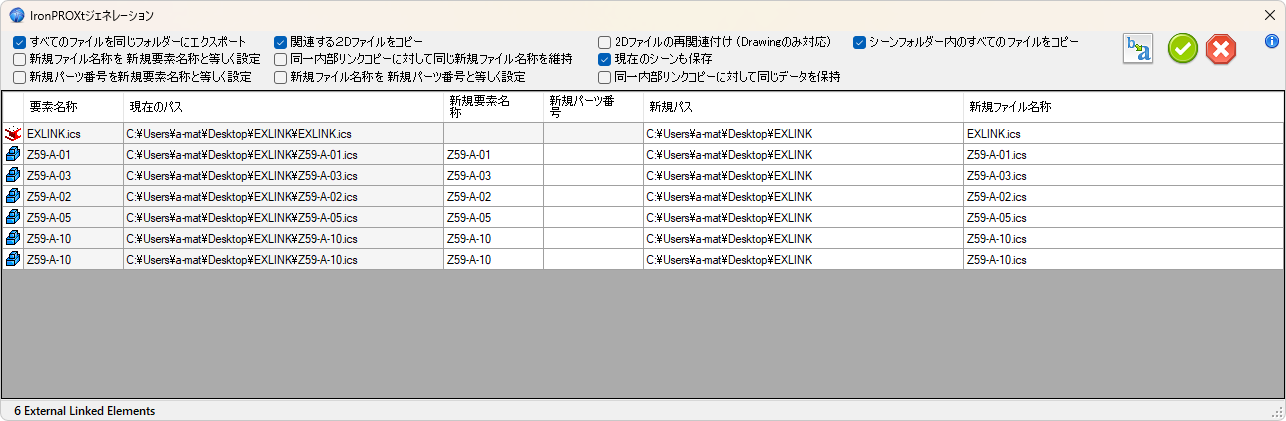
Task: Click current path cell ending Z59-A-01.ics
Action: coord(283,154)
